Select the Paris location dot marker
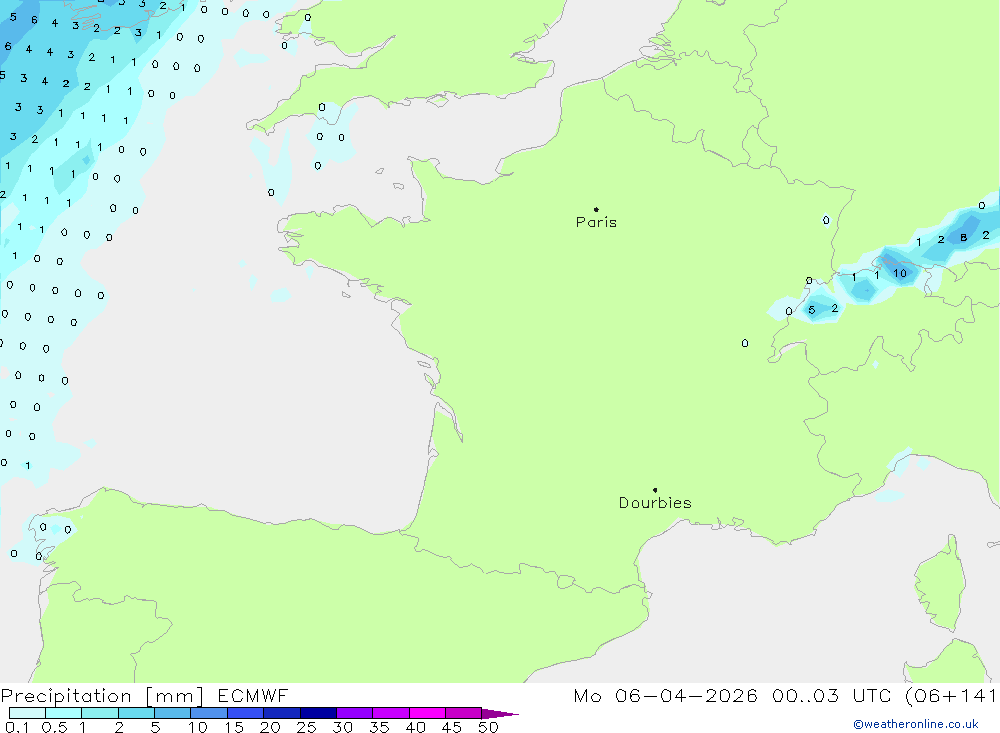Image resolution: width=1000 pixels, height=733 pixels. (596, 209)
